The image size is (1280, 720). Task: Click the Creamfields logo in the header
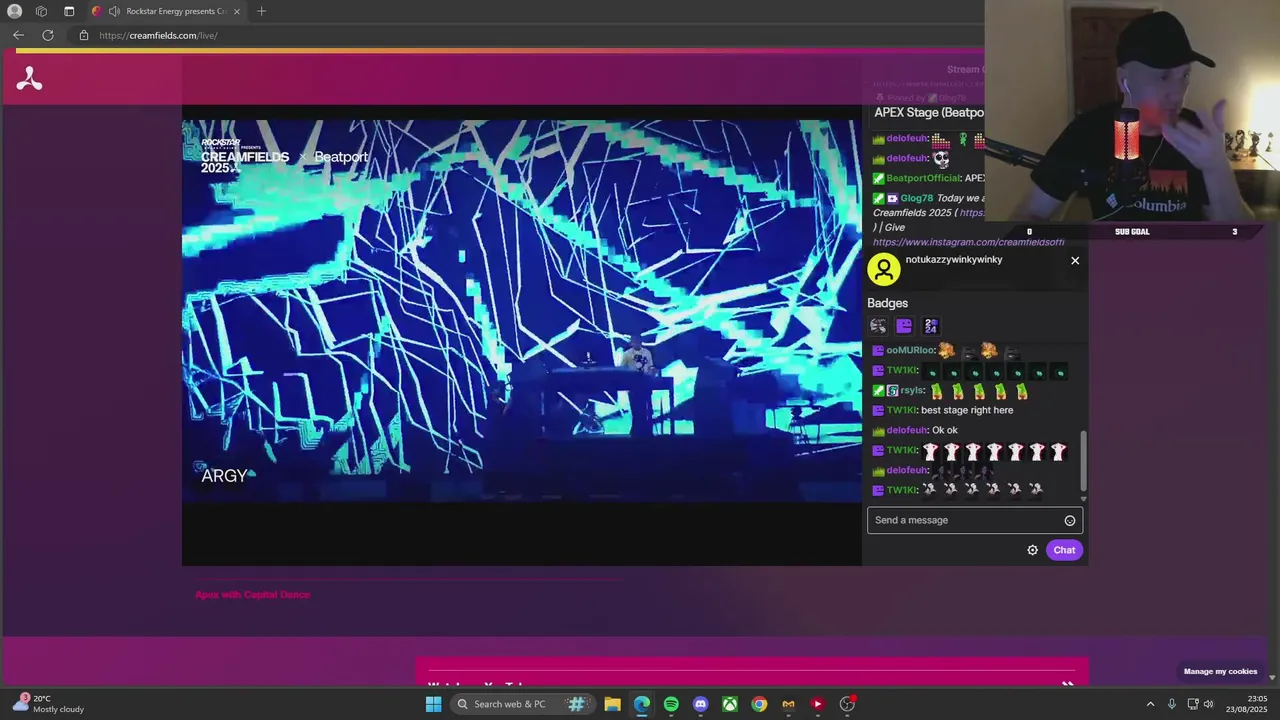point(29,78)
